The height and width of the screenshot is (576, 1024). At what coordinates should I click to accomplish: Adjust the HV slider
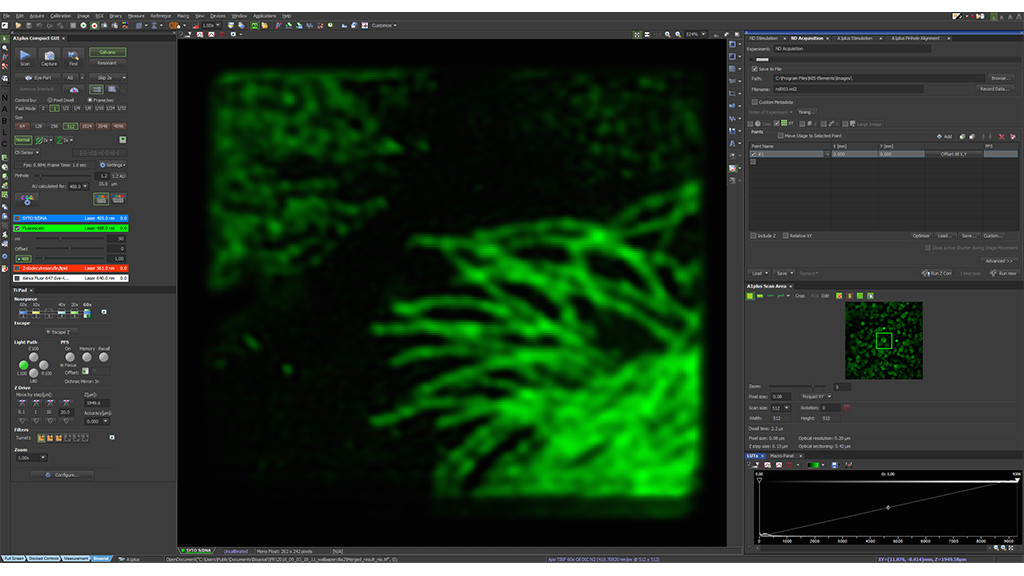click(70, 239)
